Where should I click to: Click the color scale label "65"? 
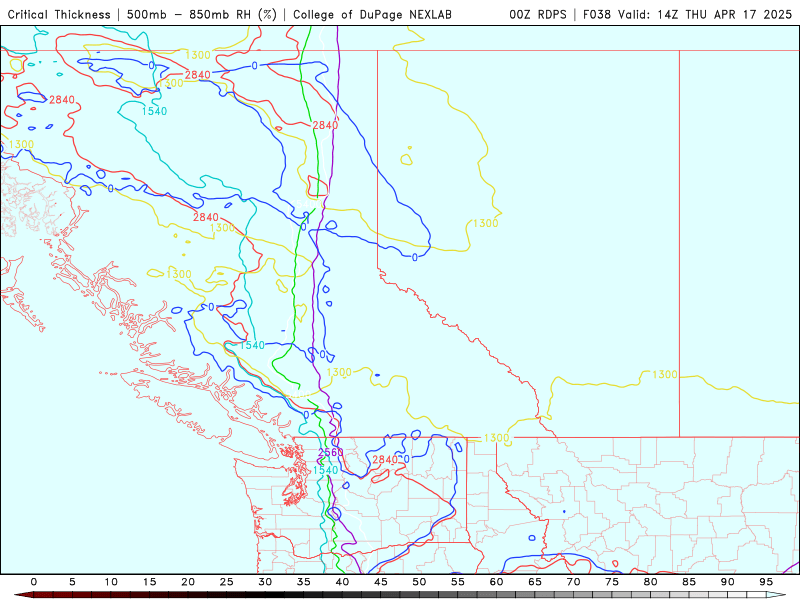click(x=535, y=582)
